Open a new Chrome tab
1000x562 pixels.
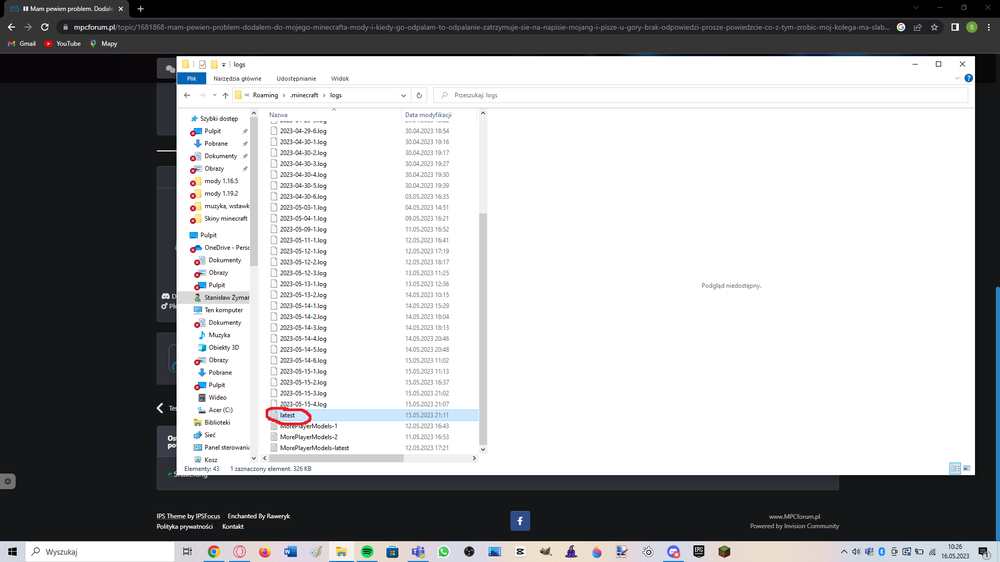pos(140,9)
